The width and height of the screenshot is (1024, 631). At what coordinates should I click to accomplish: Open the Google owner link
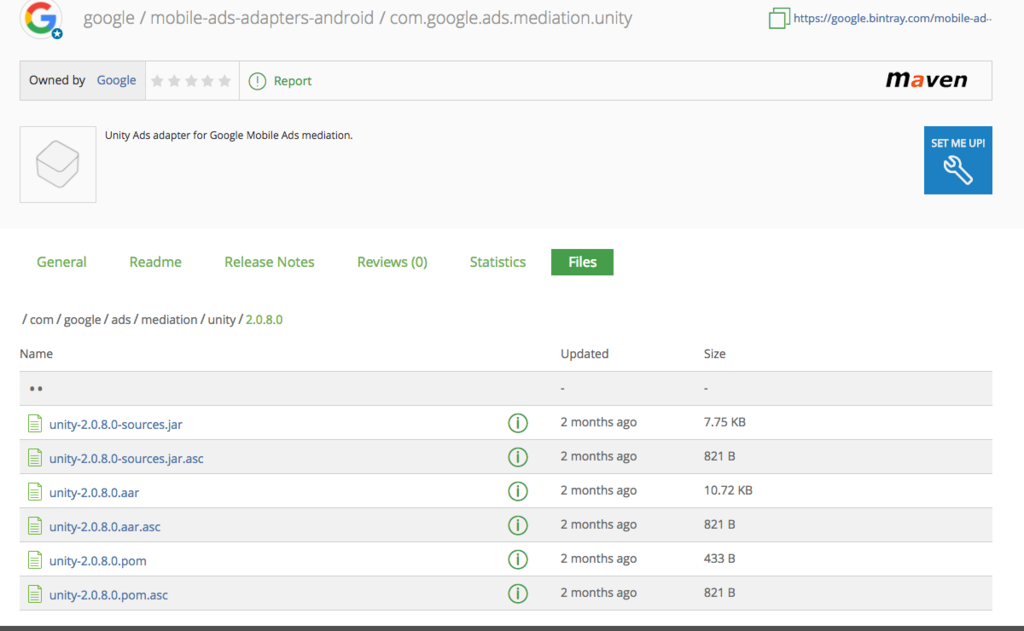[116, 80]
